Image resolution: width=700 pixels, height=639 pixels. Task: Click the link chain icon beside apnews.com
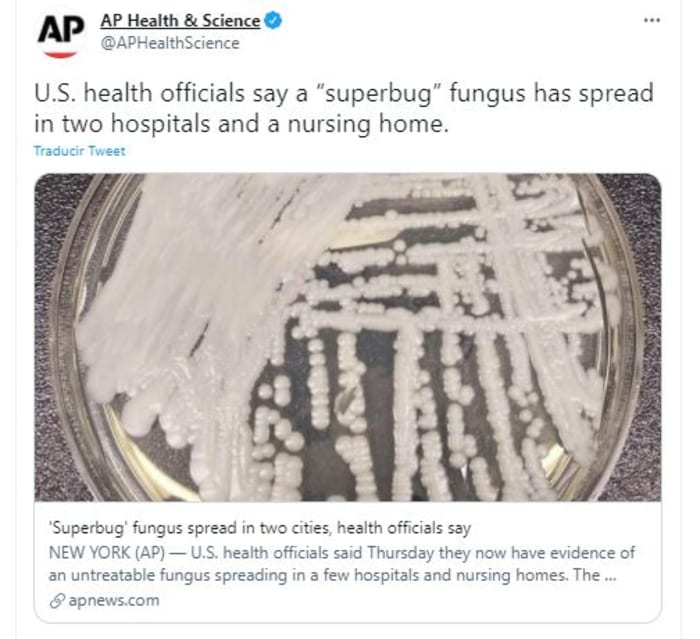pos(57,601)
